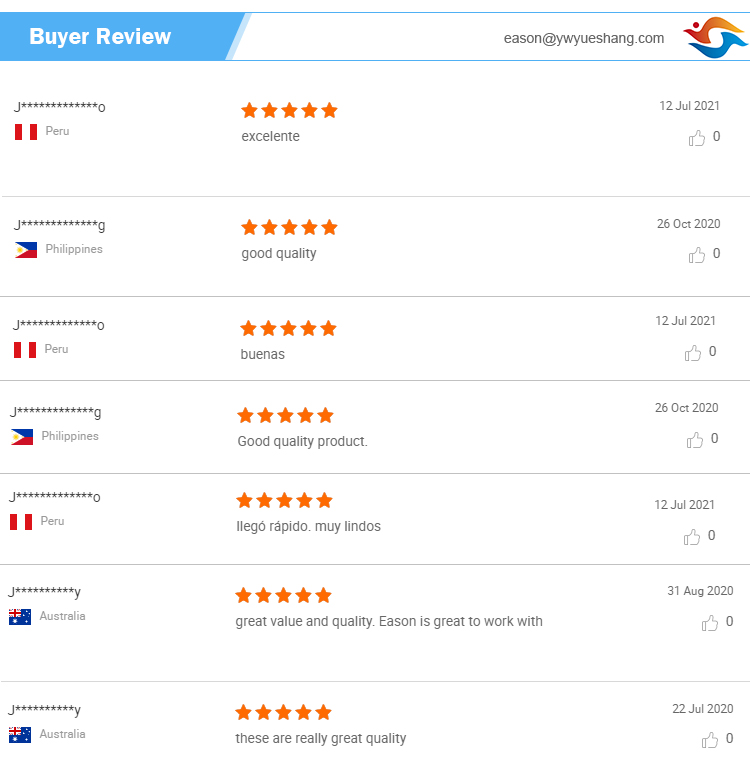The height and width of the screenshot is (778, 750).
Task: Click the reviewer name on the 31 Aug 2020 review
Action: point(45,592)
